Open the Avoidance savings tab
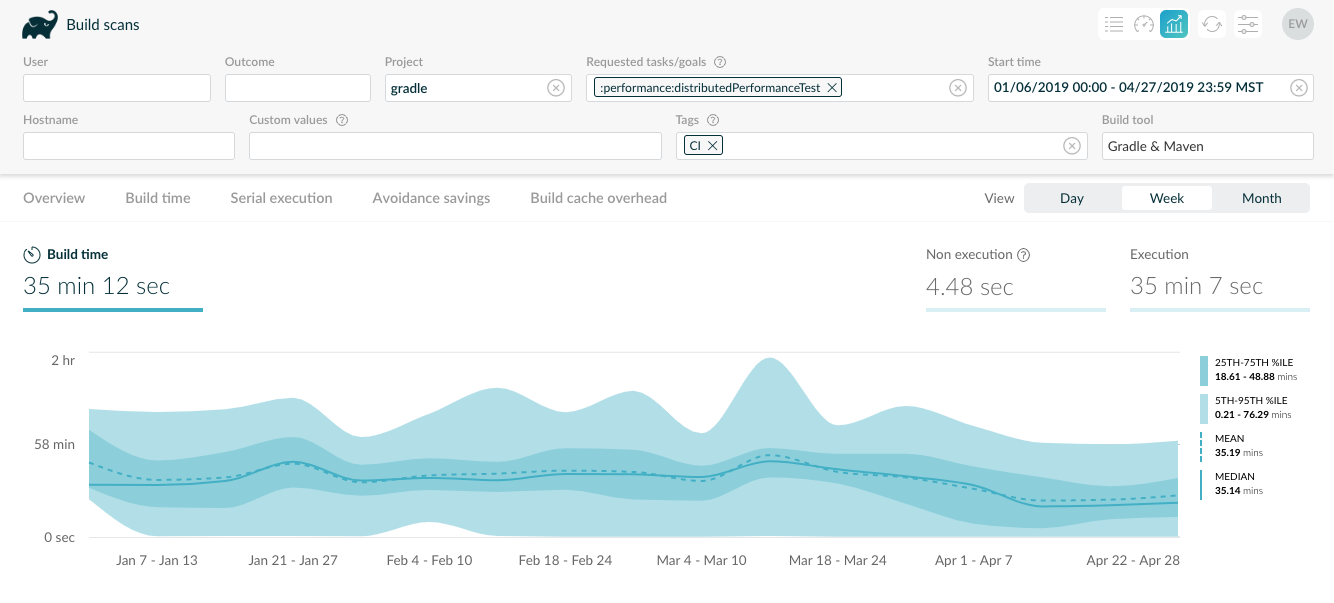 (431, 198)
